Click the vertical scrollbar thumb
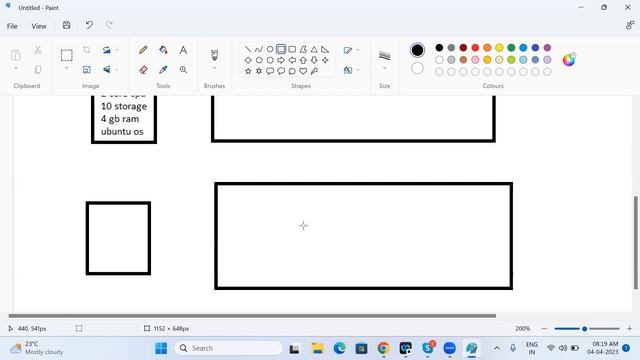This screenshot has width=640, height=360. click(x=636, y=242)
